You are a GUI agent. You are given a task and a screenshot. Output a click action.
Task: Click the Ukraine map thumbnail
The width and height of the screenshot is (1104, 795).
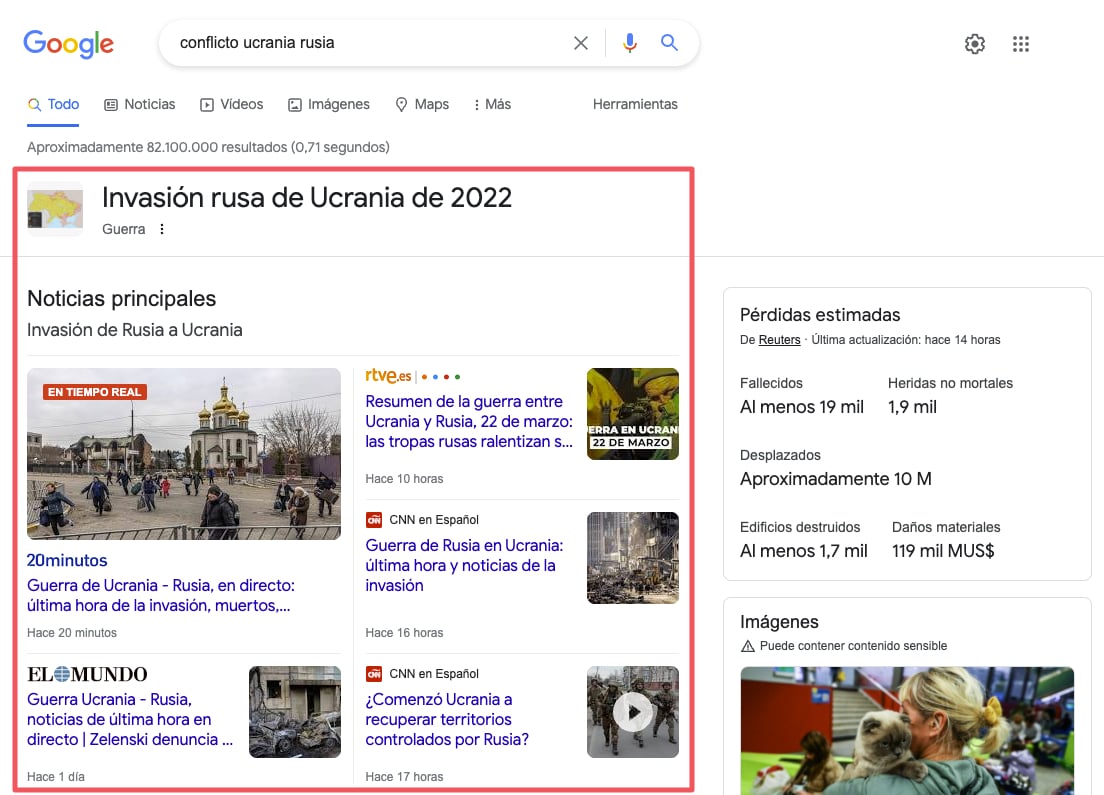point(55,209)
